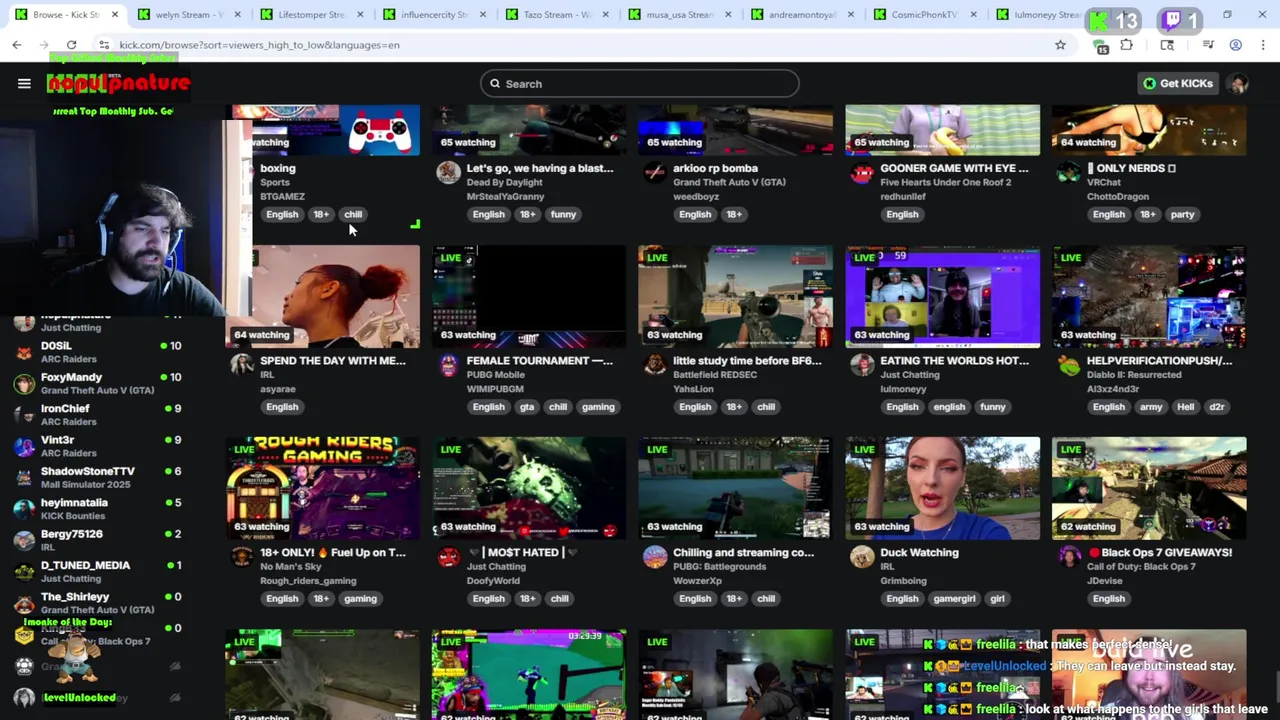Viewport: 1280px width, 720px height.
Task: Open Dead By Daylight category link
Action: (505, 182)
